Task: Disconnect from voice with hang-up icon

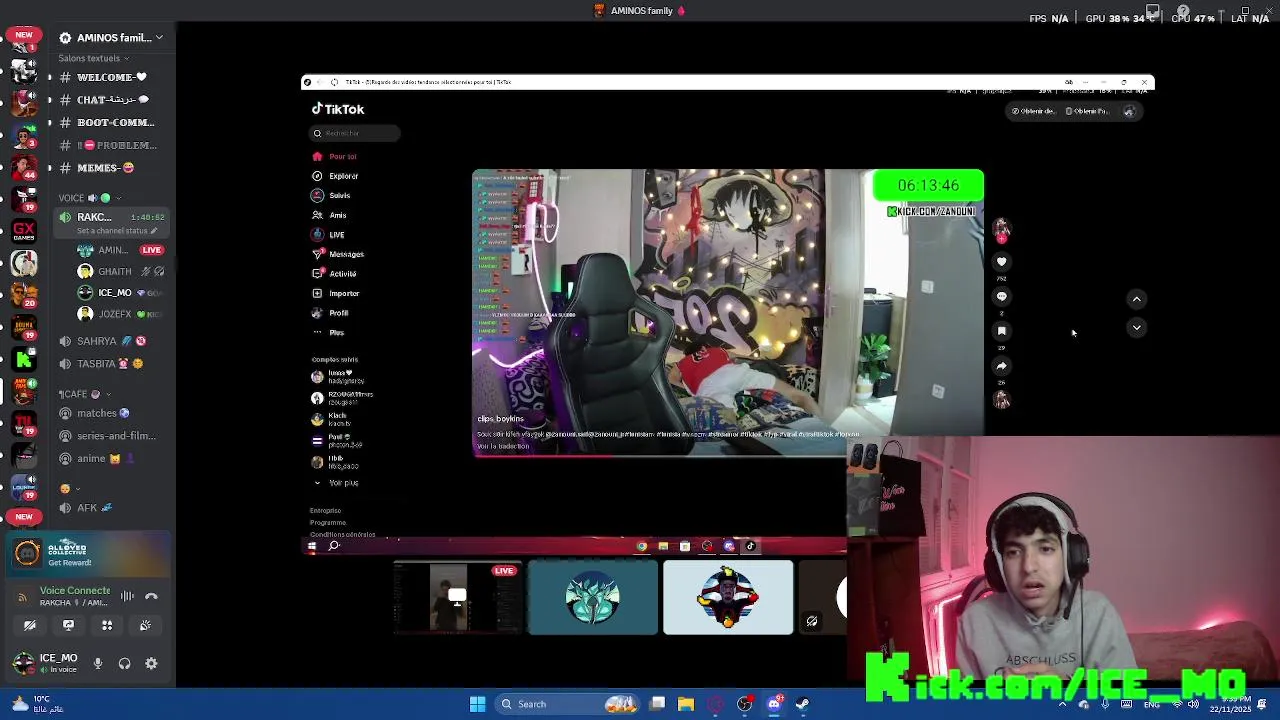Action: [x=151, y=596]
